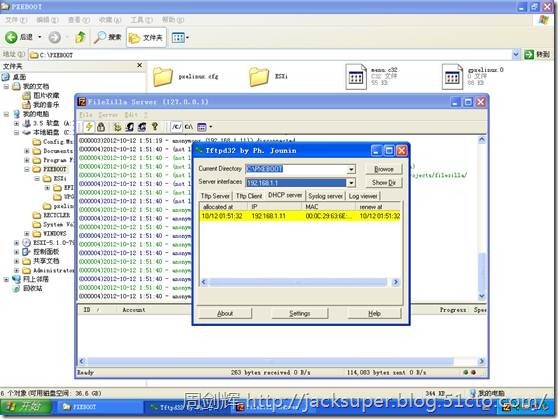
Task: Switch to Tftpd32 from the taskbar
Action: (x=187, y=407)
